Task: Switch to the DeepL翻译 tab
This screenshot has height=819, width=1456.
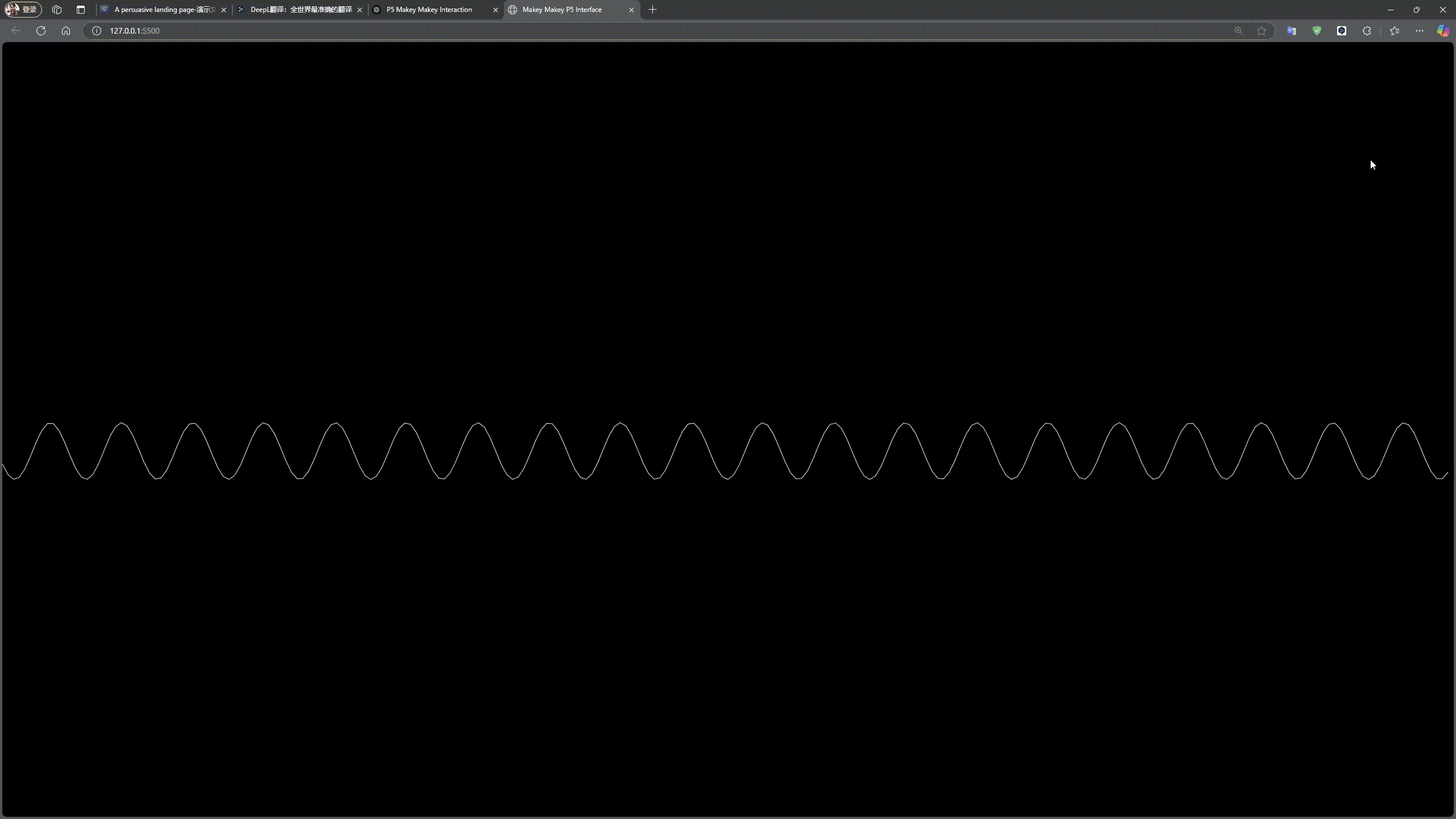Action: pyautogui.click(x=300, y=10)
